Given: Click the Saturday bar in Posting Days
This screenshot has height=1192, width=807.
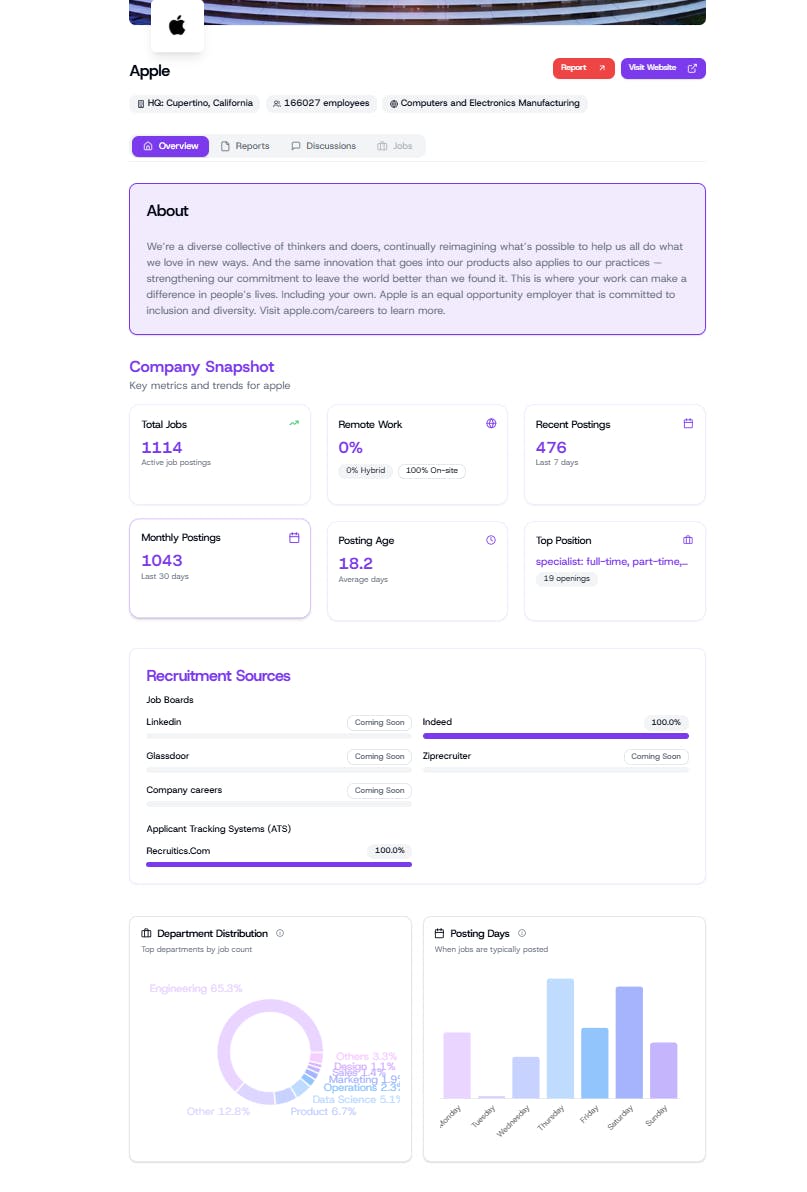Looking at the screenshot, I should pyautogui.click(x=629, y=1042).
